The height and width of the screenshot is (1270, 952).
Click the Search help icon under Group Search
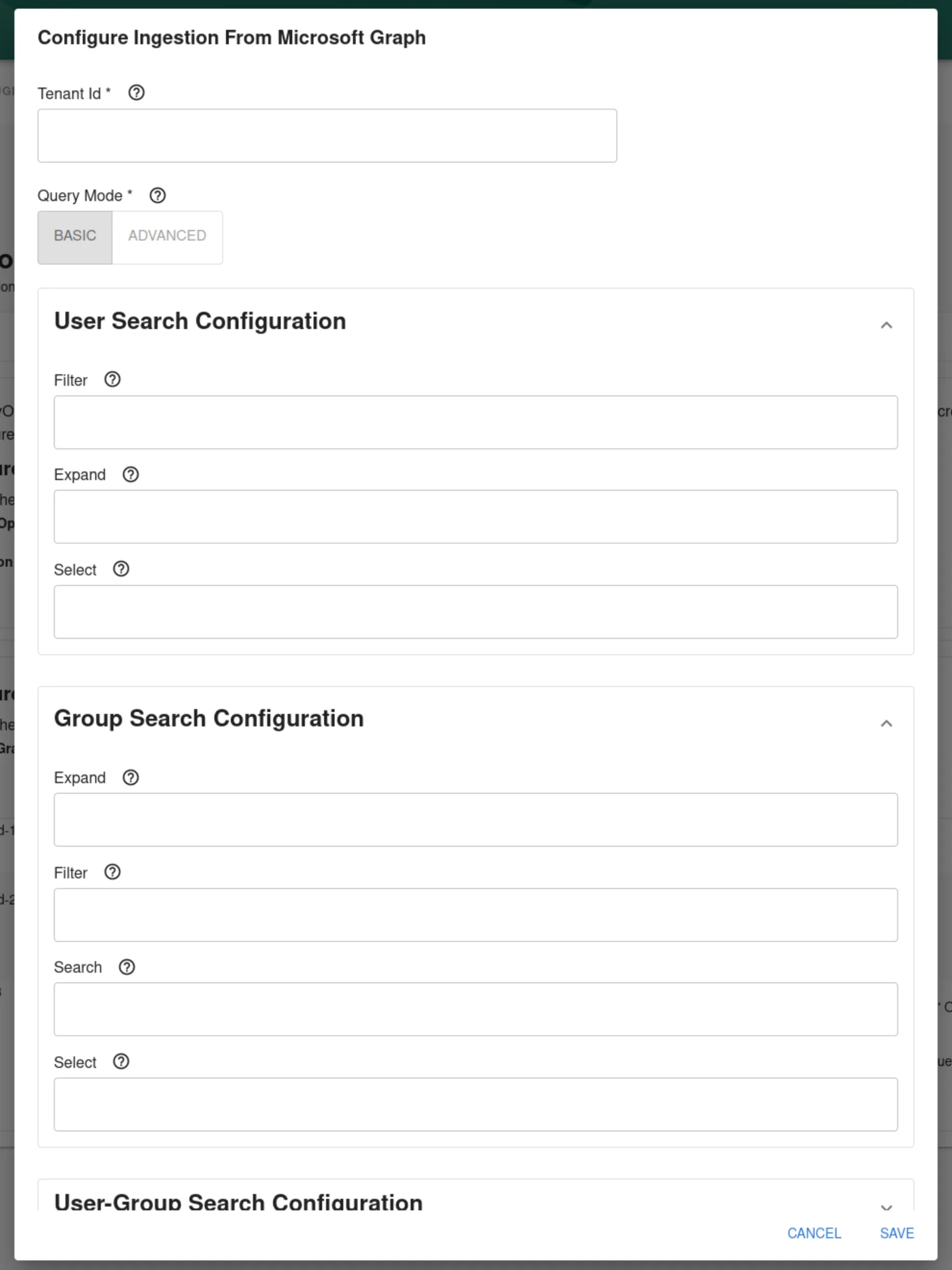pos(126,967)
